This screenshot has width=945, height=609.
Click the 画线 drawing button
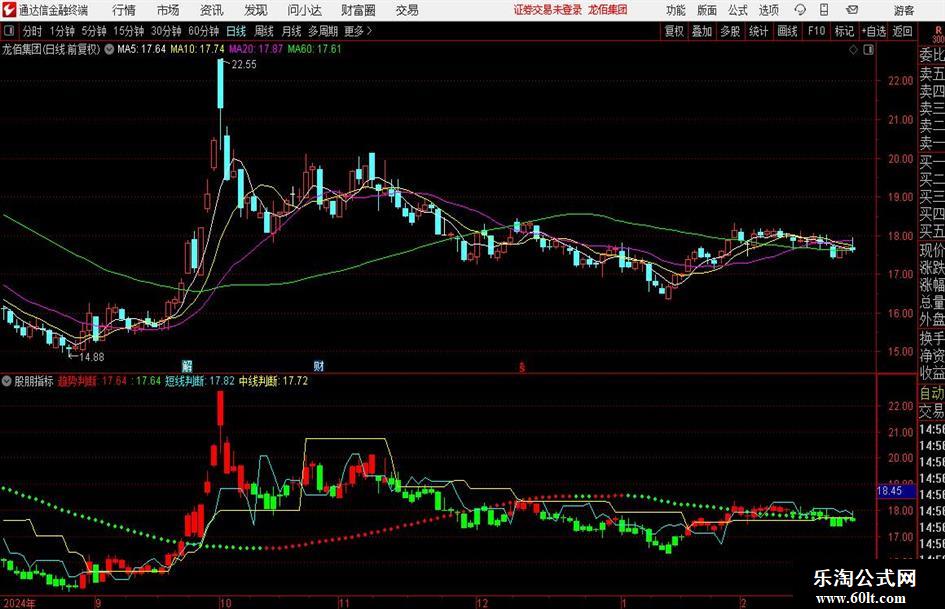pyautogui.click(x=787, y=31)
